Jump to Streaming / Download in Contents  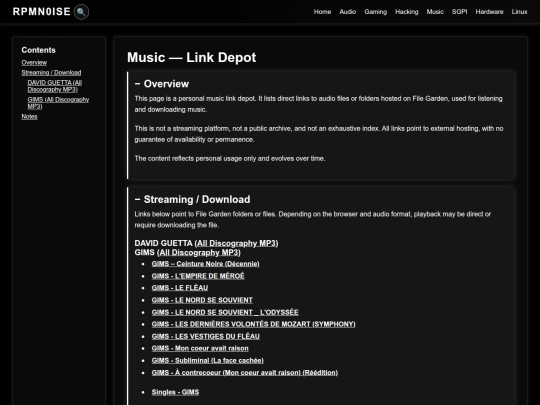pyautogui.click(x=51, y=72)
